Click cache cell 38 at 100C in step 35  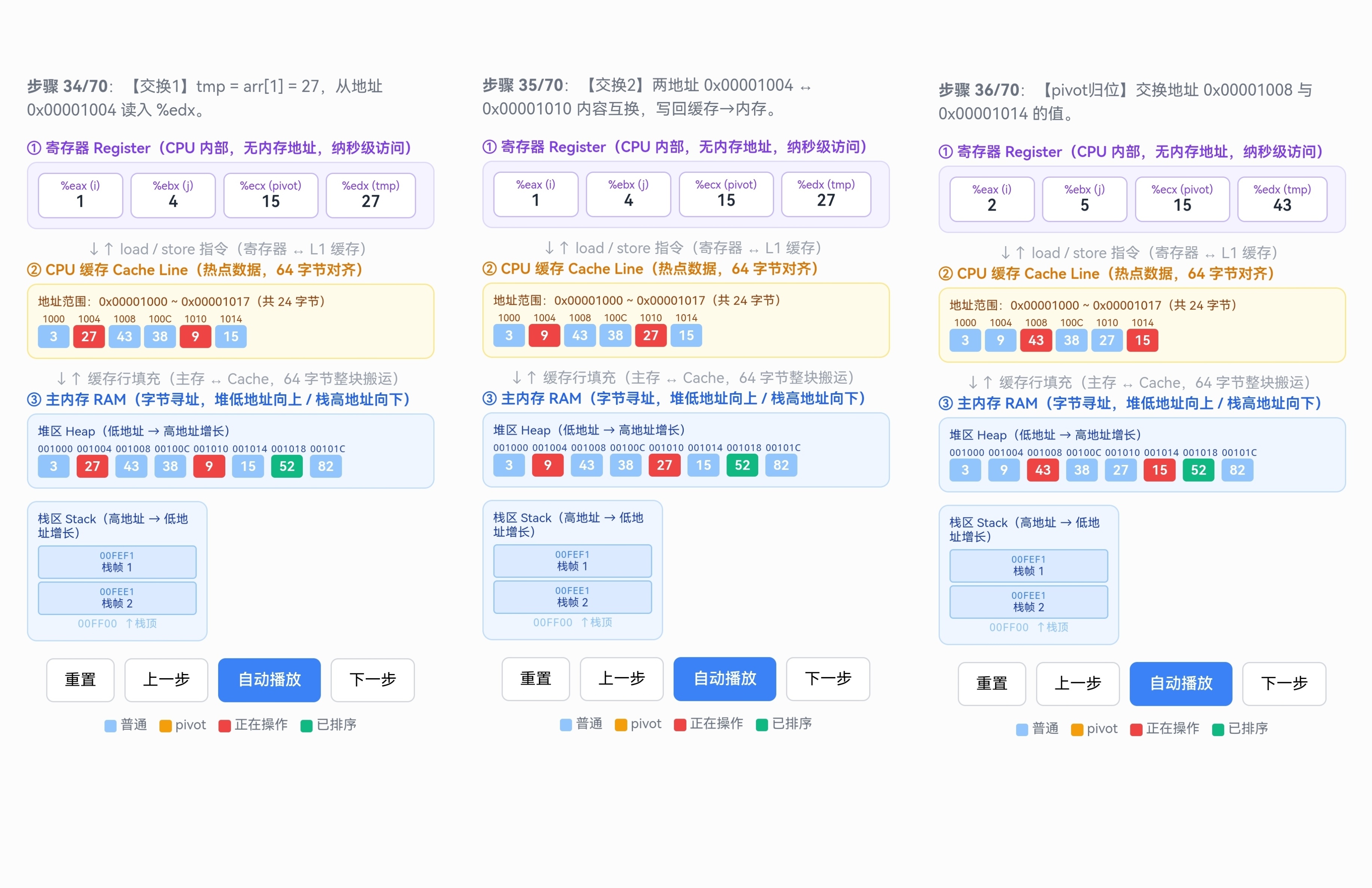615,336
